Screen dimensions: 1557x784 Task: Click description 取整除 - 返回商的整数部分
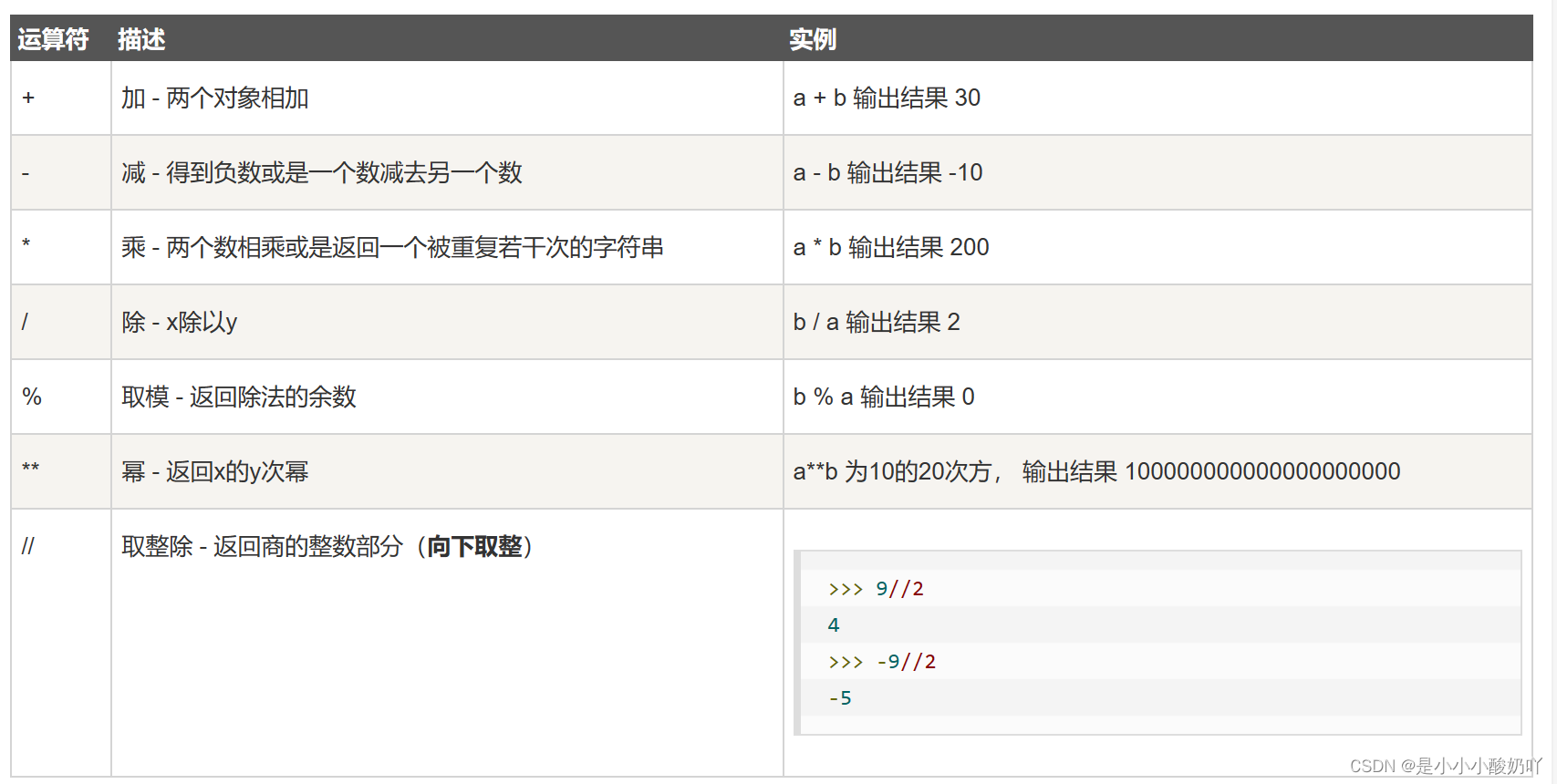[263, 546]
